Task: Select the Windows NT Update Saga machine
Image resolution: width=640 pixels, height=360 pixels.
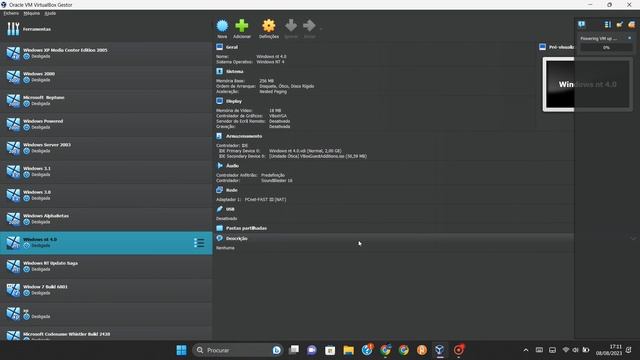Action: point(106,266)
